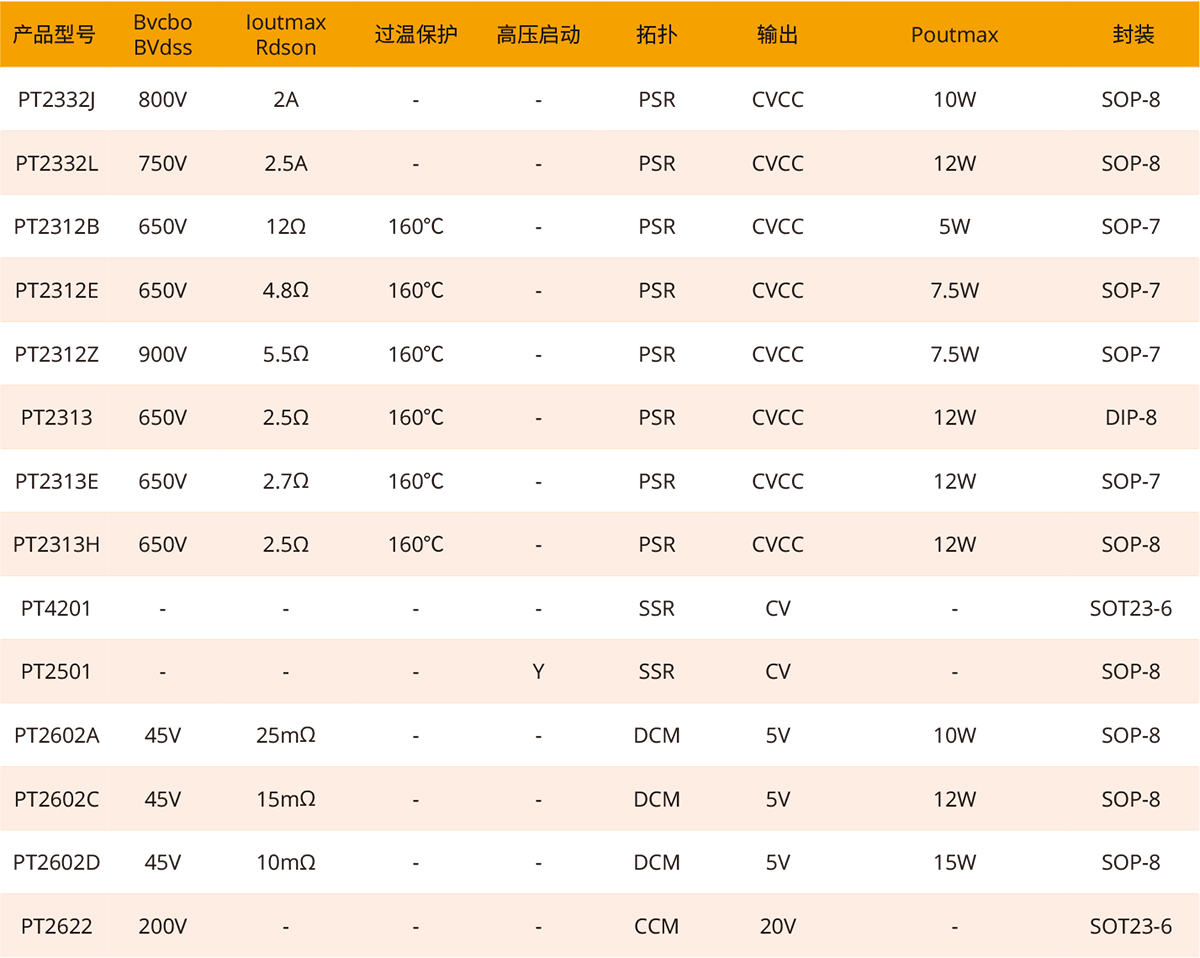
Task: Select the PT2313E model name
Action: [x=56, y=481]
